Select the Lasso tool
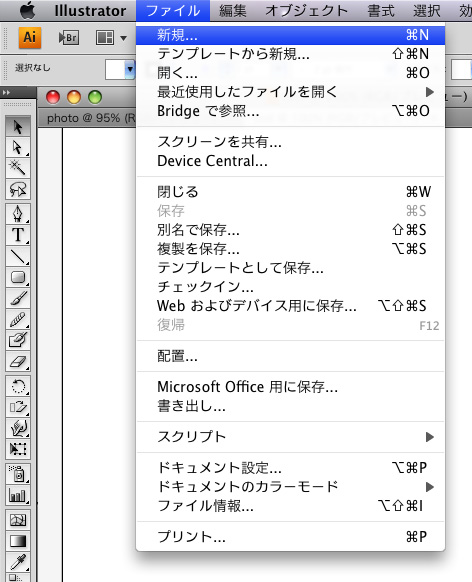 pos(18,189)
